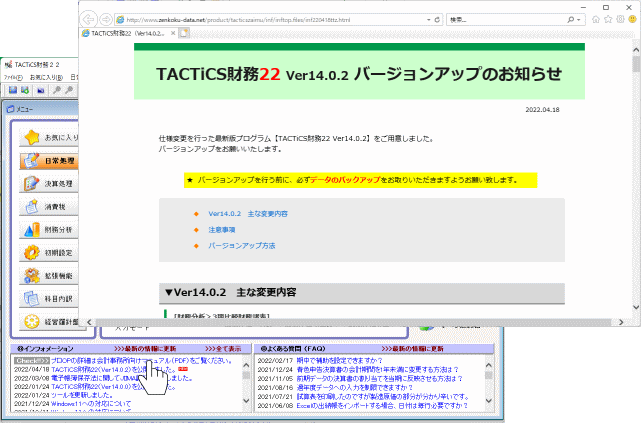Click the メニュー panel header icon

coord(11,109)
